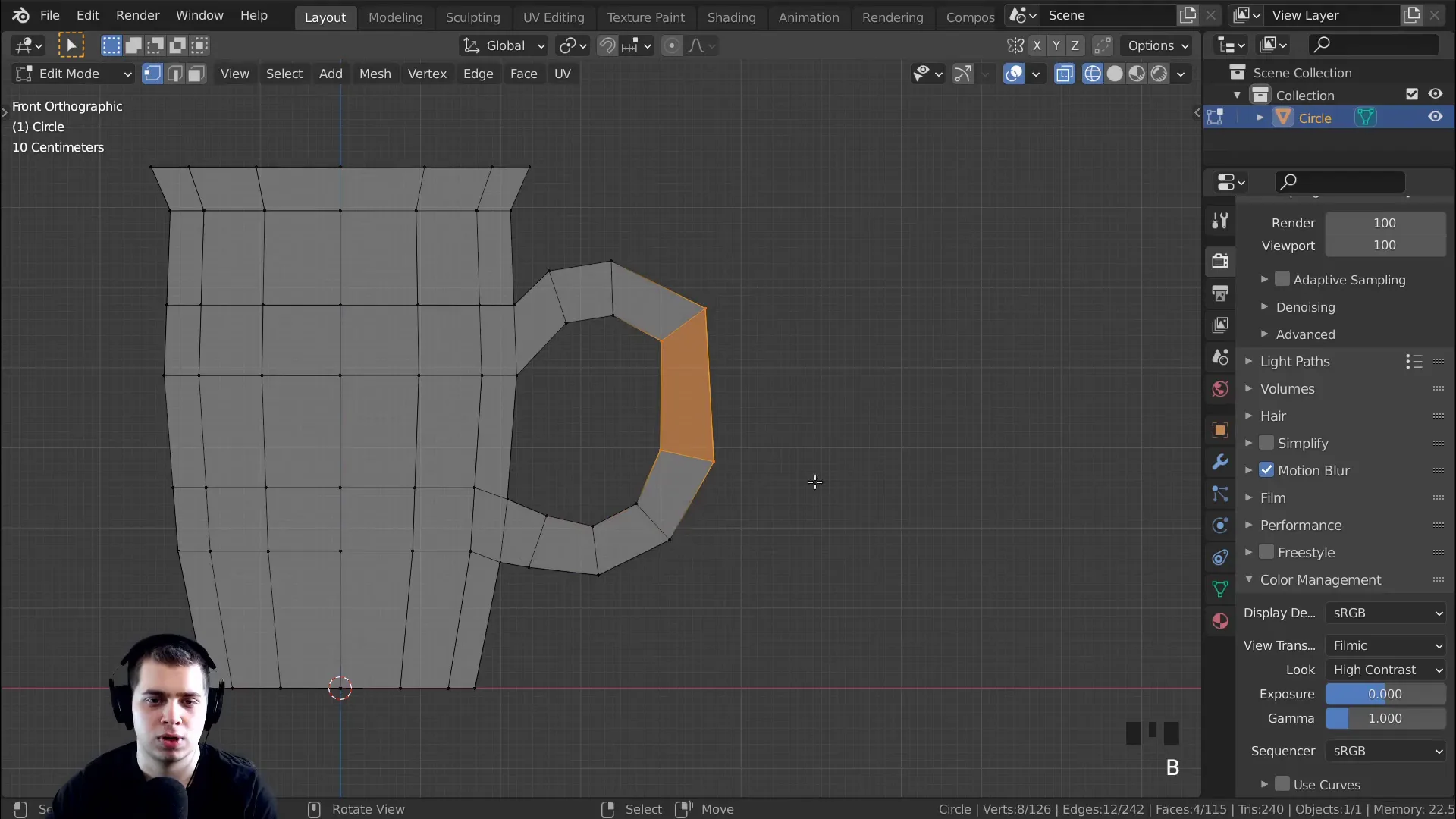The height and width of the screenshot is (819, 1456).
Task: Click the Vertex Select mode icon
Action: [152, 73]
